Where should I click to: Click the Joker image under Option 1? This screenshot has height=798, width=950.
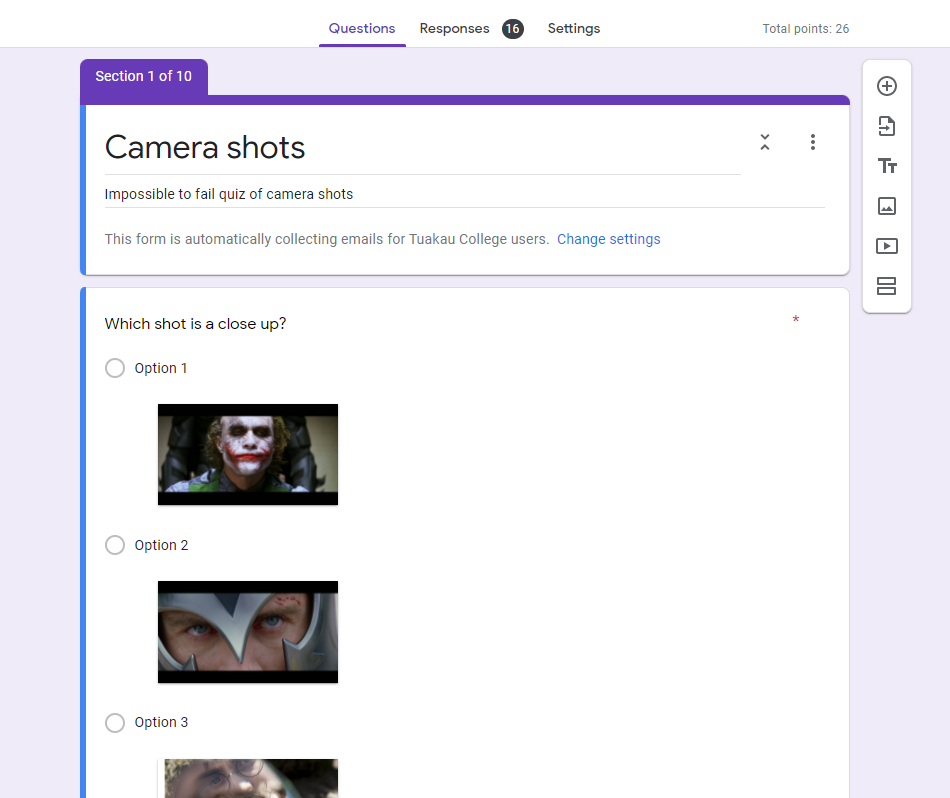[x=248, y=454]
